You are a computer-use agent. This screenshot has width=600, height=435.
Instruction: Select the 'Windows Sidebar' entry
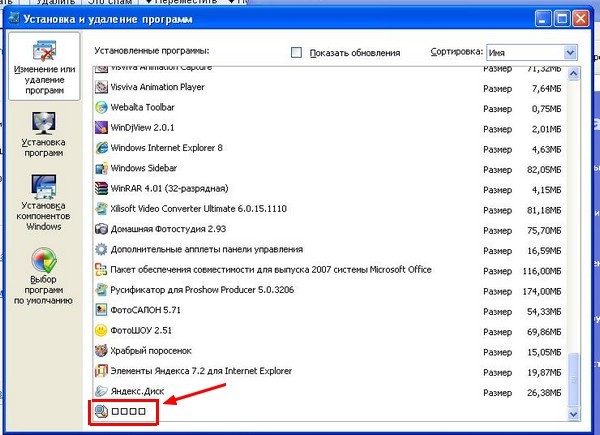point(144,168)
